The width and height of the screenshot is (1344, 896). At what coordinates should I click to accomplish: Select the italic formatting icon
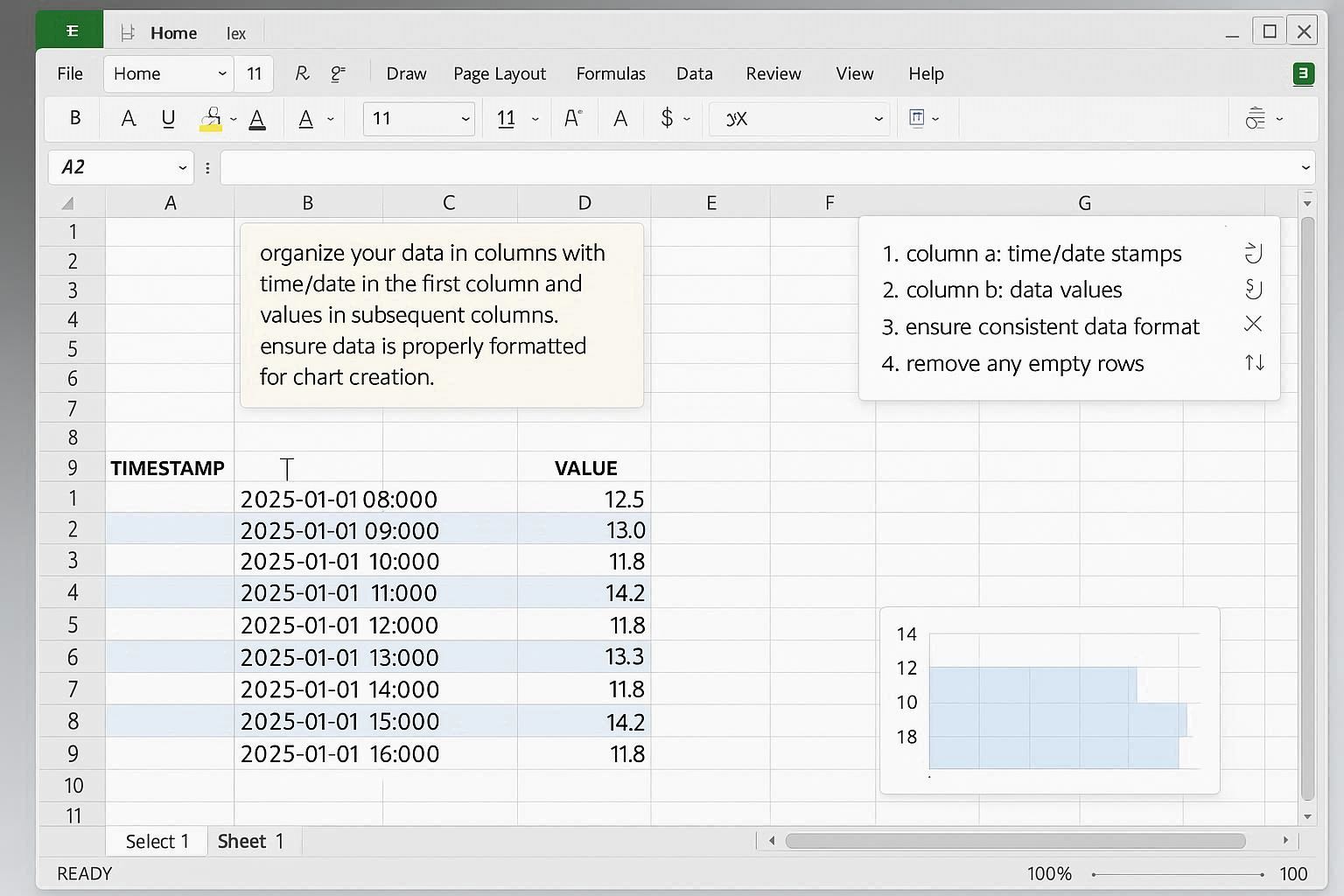coord(129,118)
